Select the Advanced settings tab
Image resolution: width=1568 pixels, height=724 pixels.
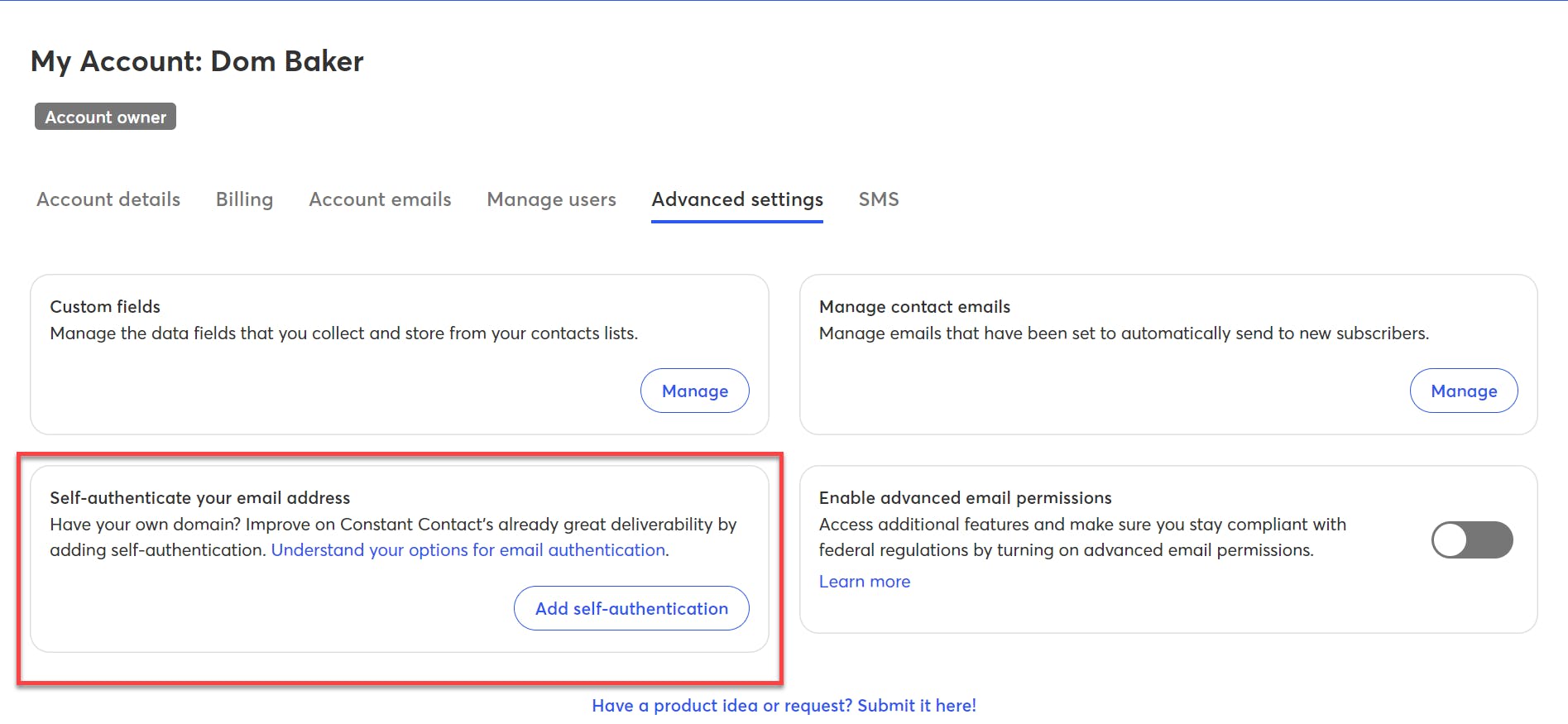737,199
